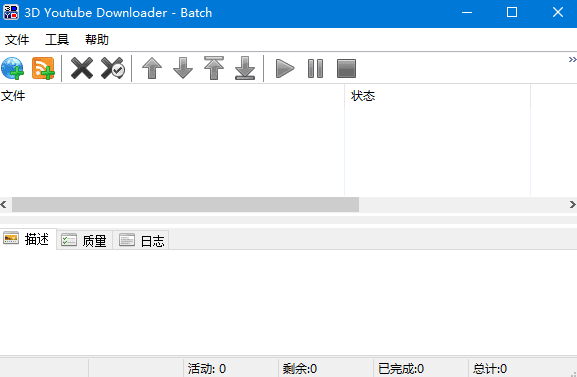
Task: Expand toolbar overflow chevron
Action: (x=572, y=59)
